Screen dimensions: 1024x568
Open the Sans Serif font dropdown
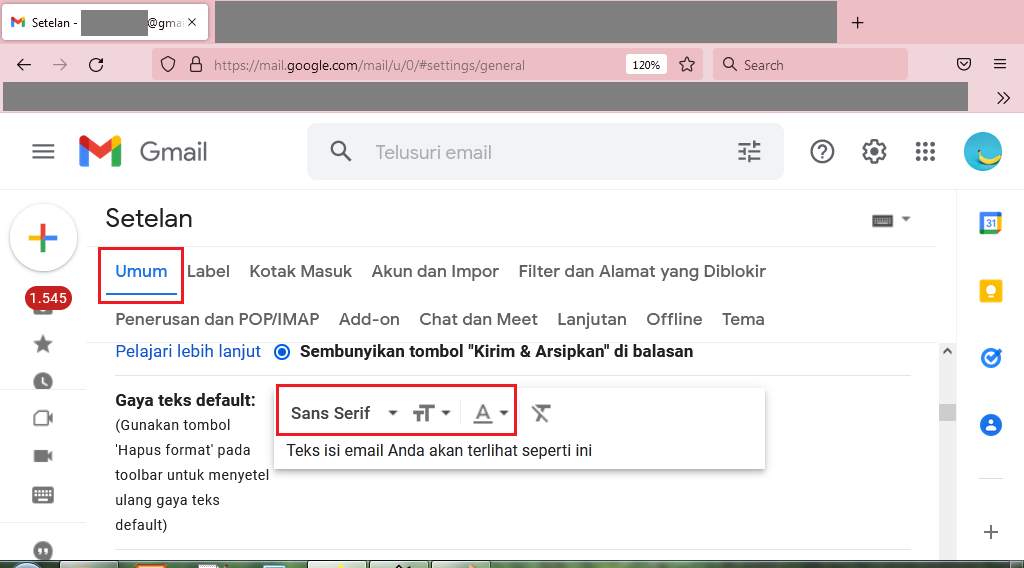tap(344, 413)
